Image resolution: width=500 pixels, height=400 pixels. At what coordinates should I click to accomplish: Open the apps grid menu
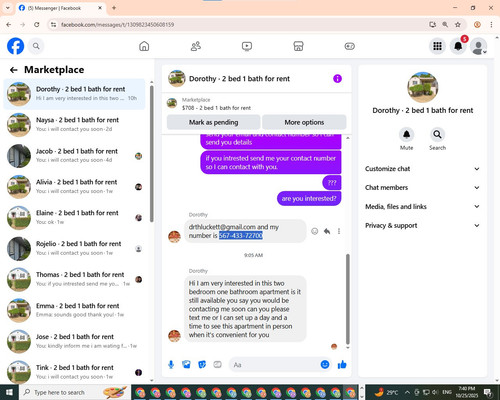(437, 46)
